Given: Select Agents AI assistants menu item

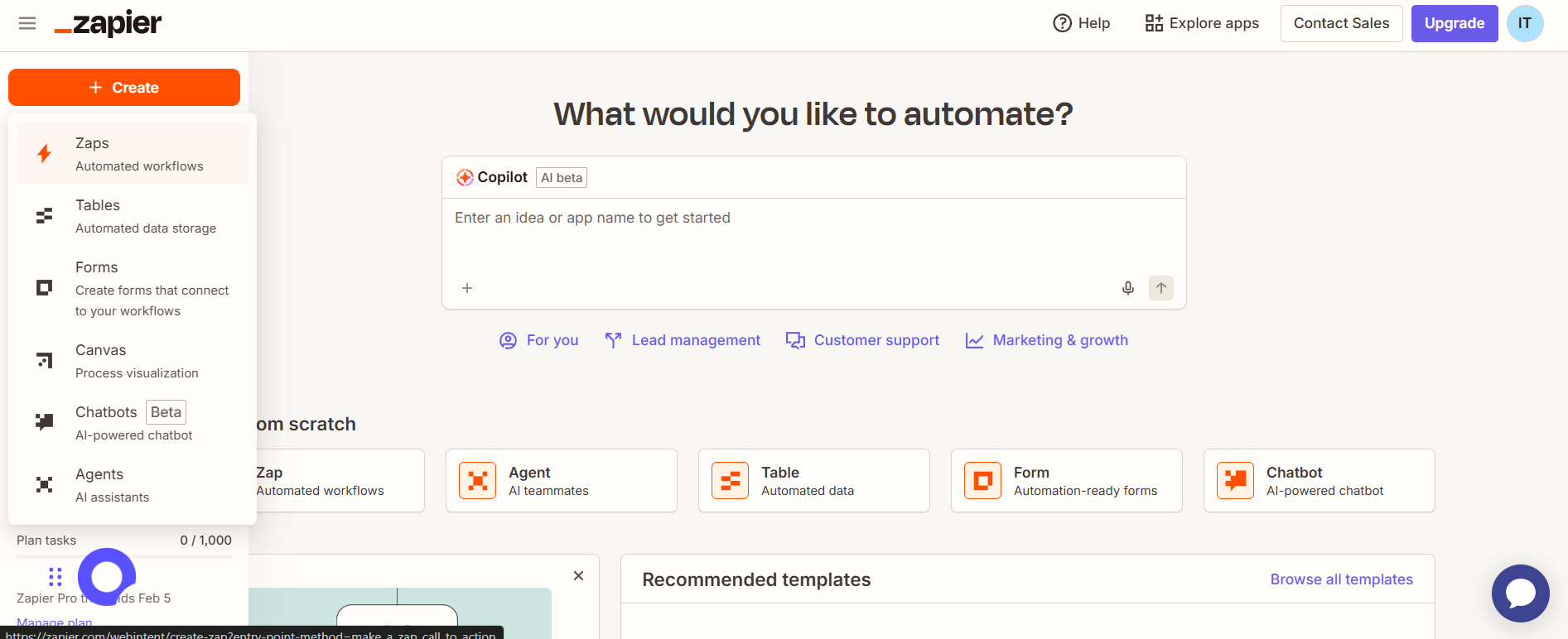Looking at the screenshot, I should pyautogui.click(x=133, y=485).
